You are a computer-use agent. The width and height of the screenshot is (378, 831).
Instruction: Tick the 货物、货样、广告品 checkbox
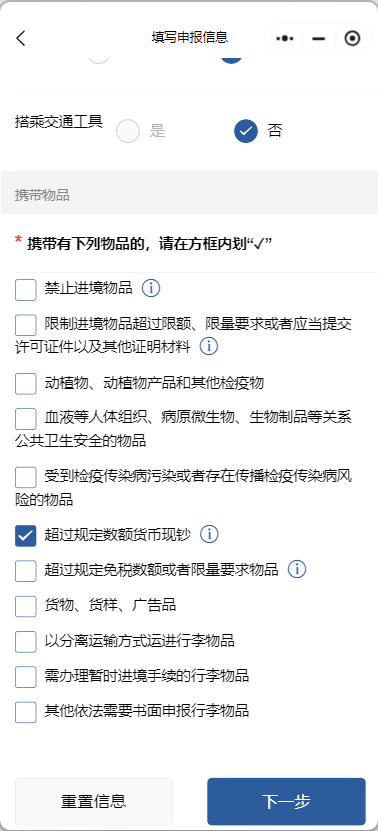pos(25,606)
